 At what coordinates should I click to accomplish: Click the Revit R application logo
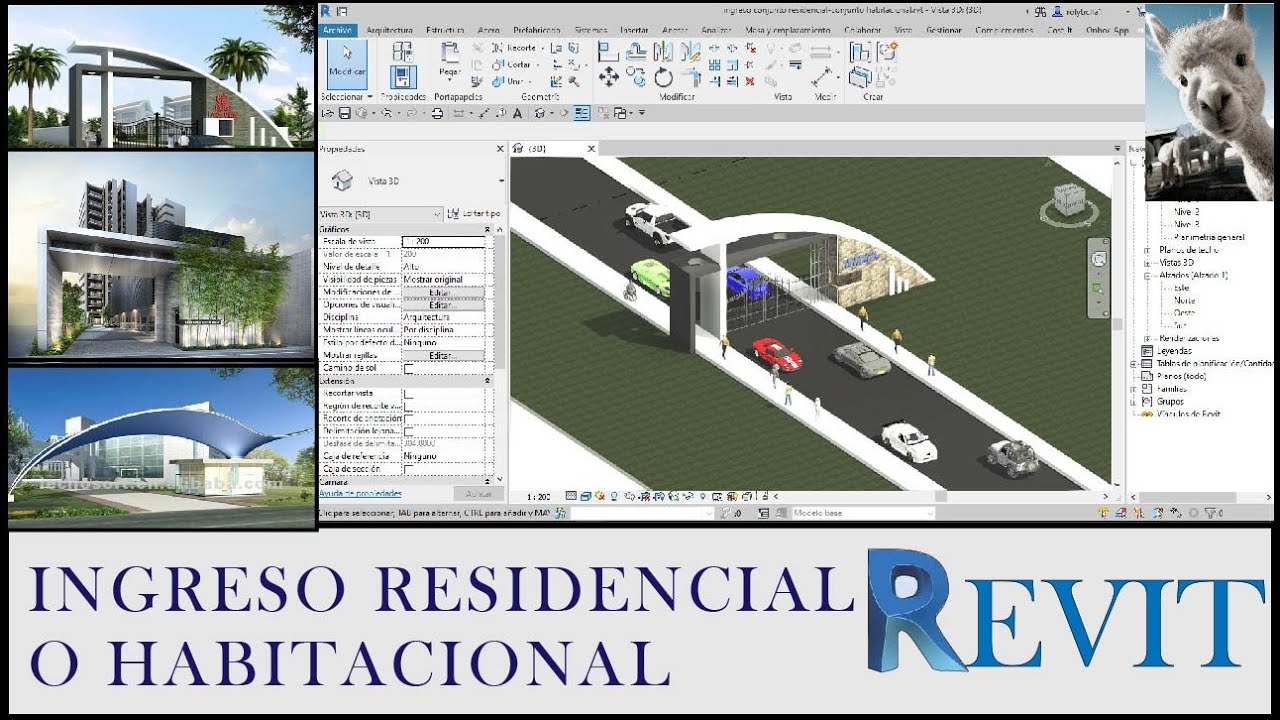325,11
